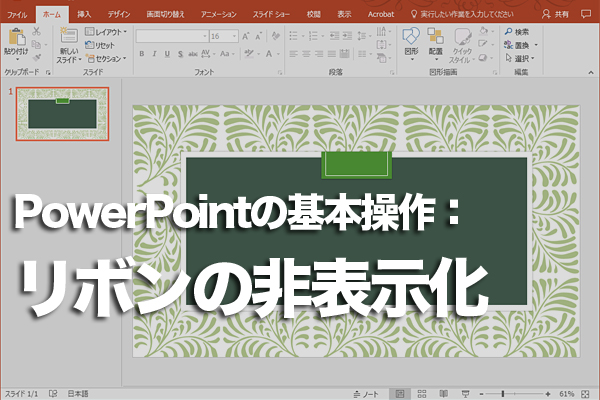
Task: Switch to slide sorter view icon
Action: [422, 394]
